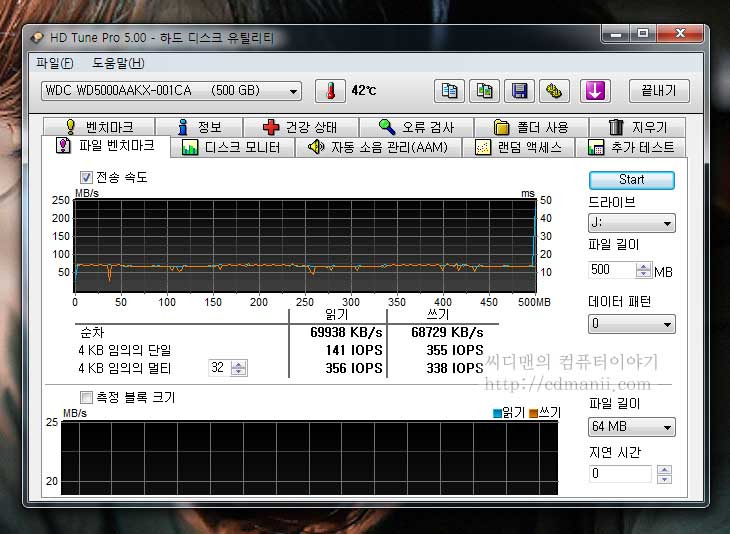
Task: Open 자동 소음 관리(AAM) tab
Action: tap(378, 148)
